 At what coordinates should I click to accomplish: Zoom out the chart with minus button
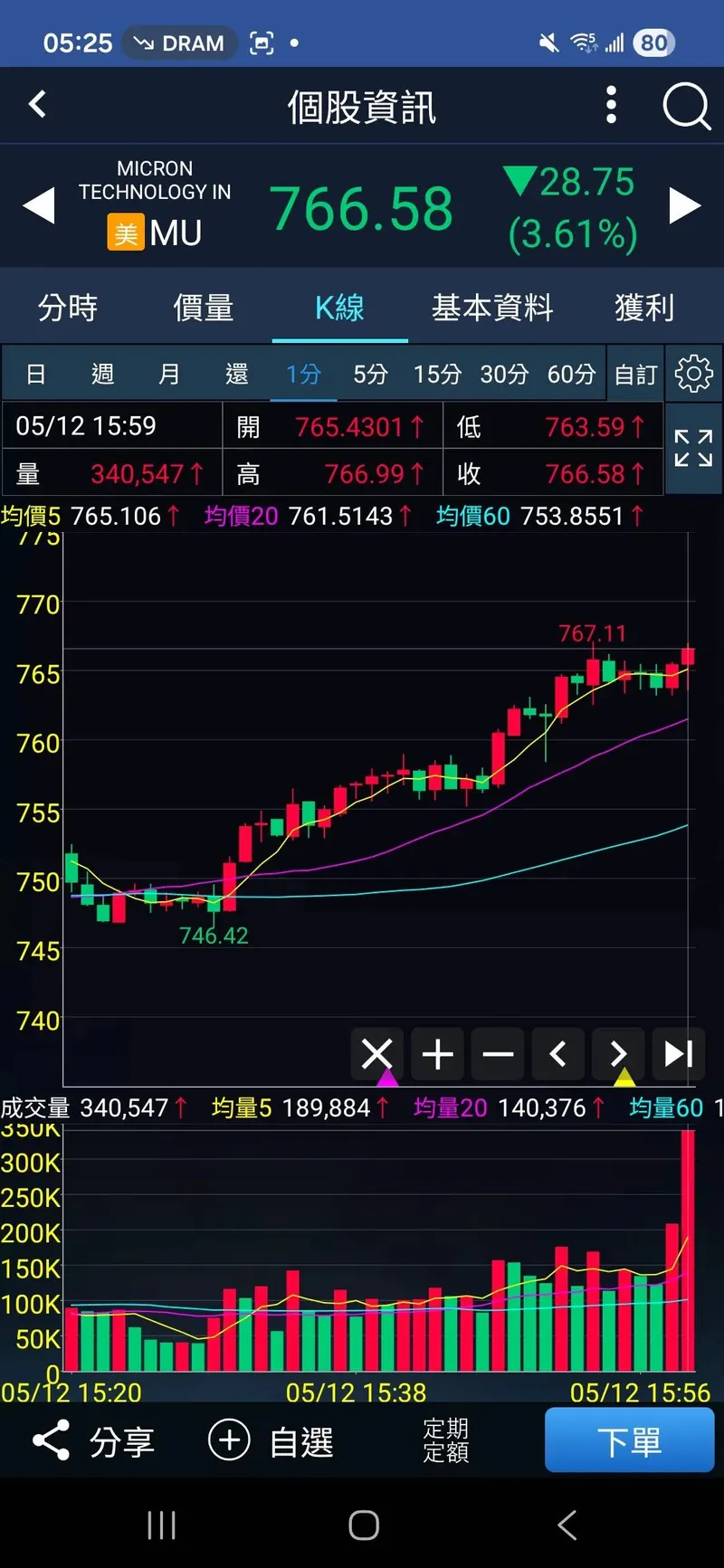(x=498, y=1054)
